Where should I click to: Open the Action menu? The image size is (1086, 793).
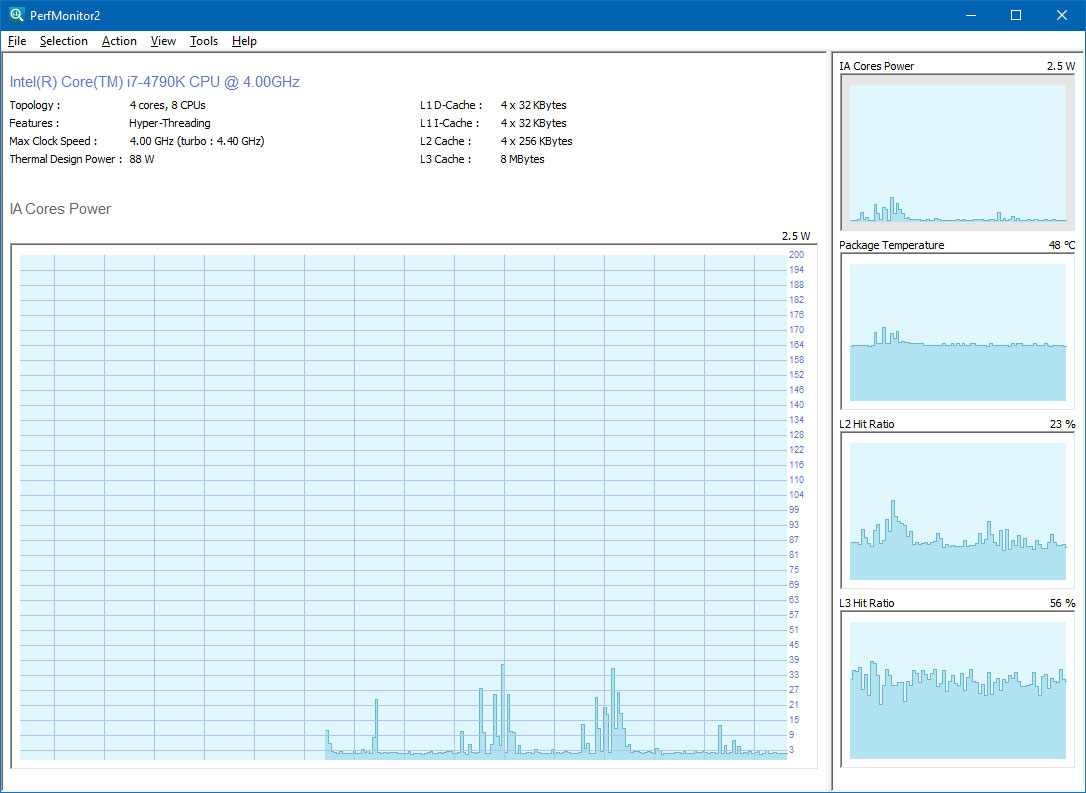point(119,41)
